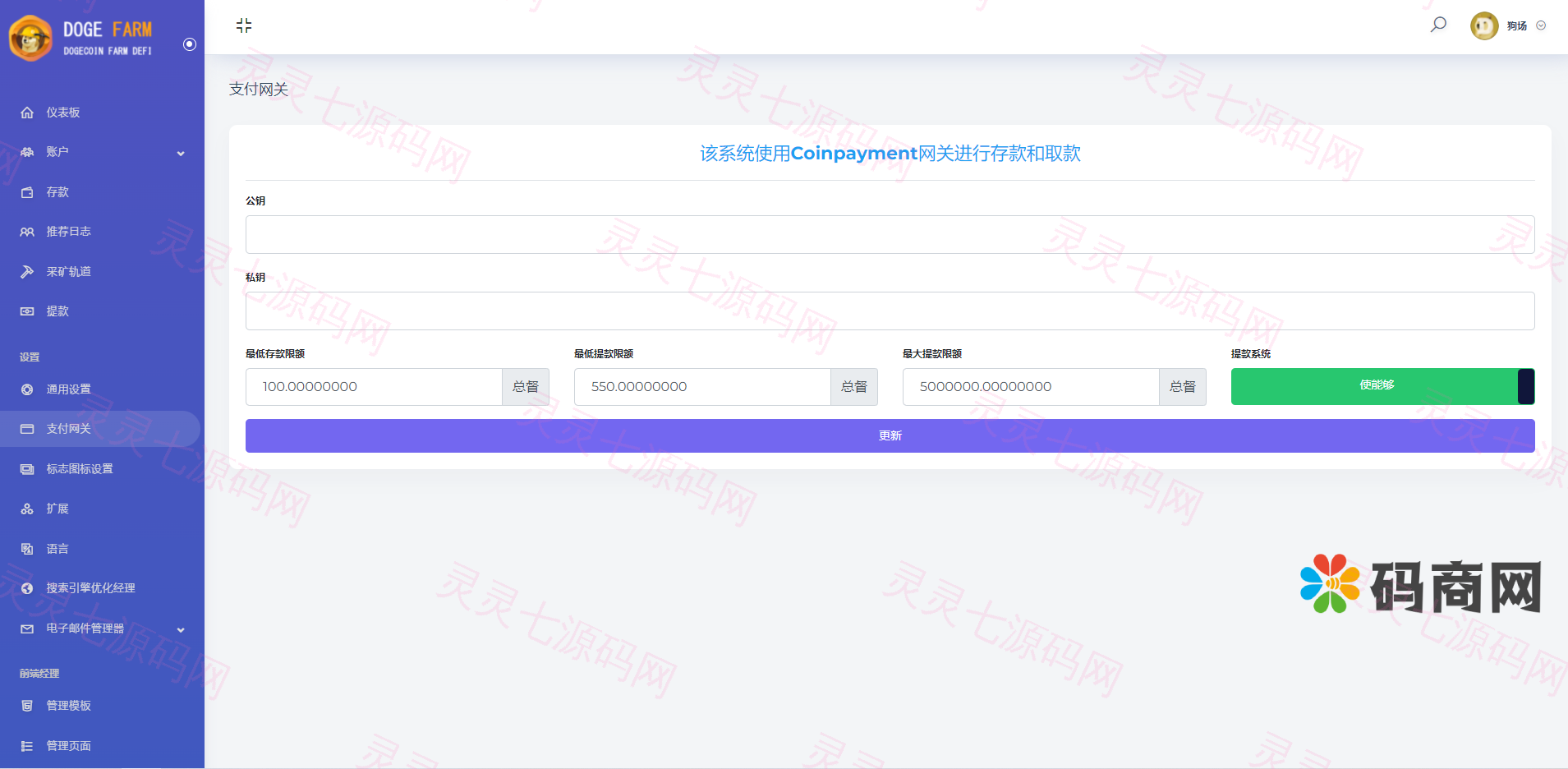Click the lifebuoy icon beside 通用设置
The width and height of the screenshot is (1568, 769).
pos(27,389)
